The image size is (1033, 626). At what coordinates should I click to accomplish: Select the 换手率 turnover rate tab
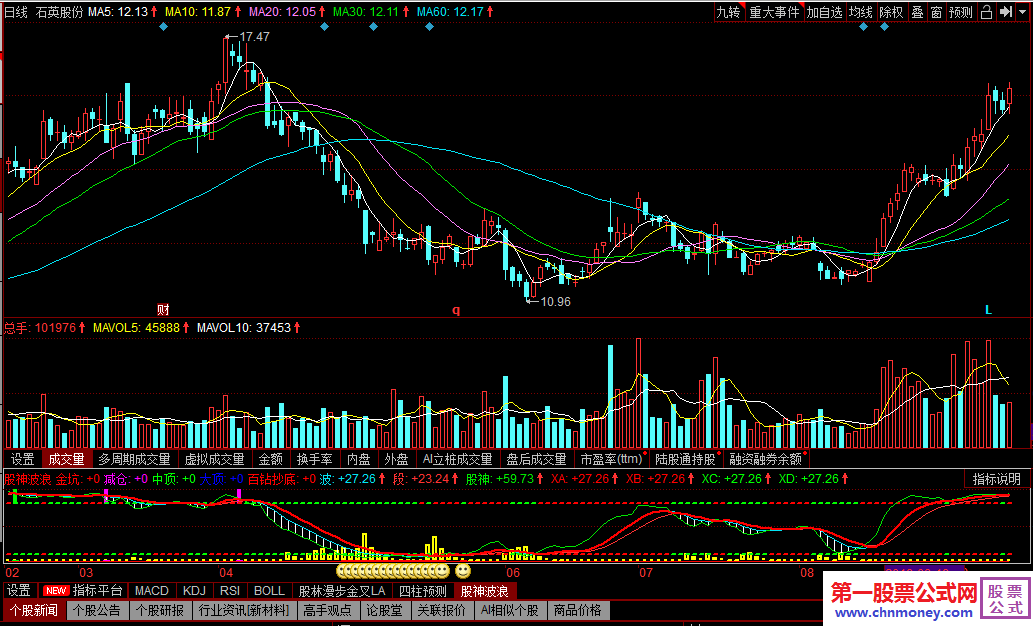[314, 459]
